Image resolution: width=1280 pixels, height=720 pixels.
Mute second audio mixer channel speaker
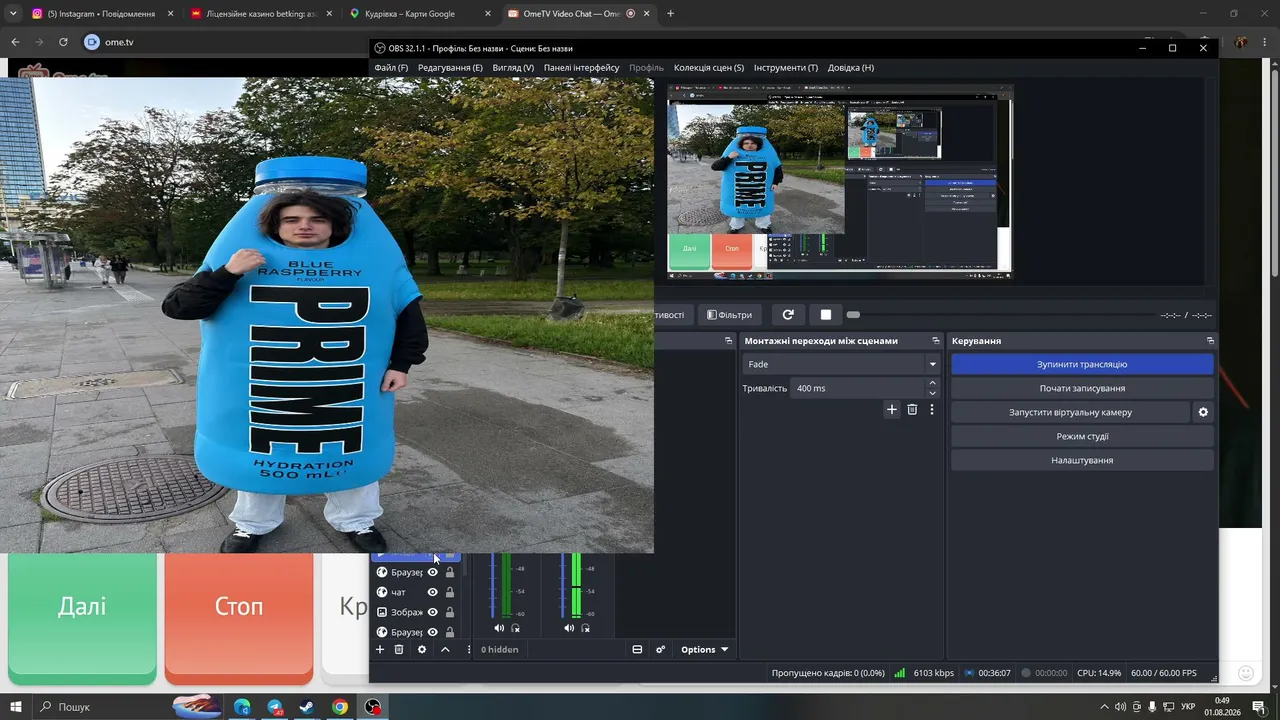pyautogui.click(x=569, y=628)
